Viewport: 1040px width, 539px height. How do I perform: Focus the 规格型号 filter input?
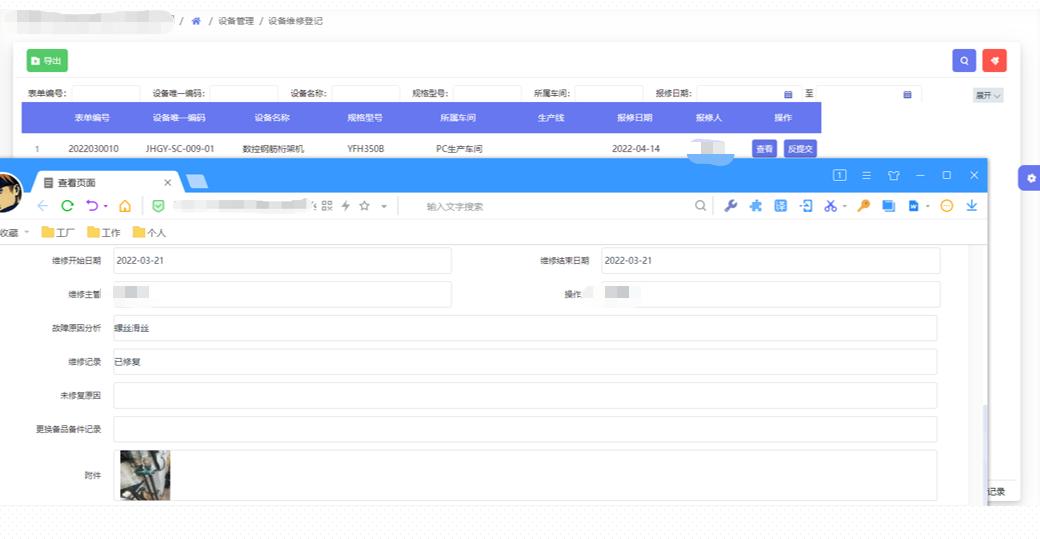[487, 93]
